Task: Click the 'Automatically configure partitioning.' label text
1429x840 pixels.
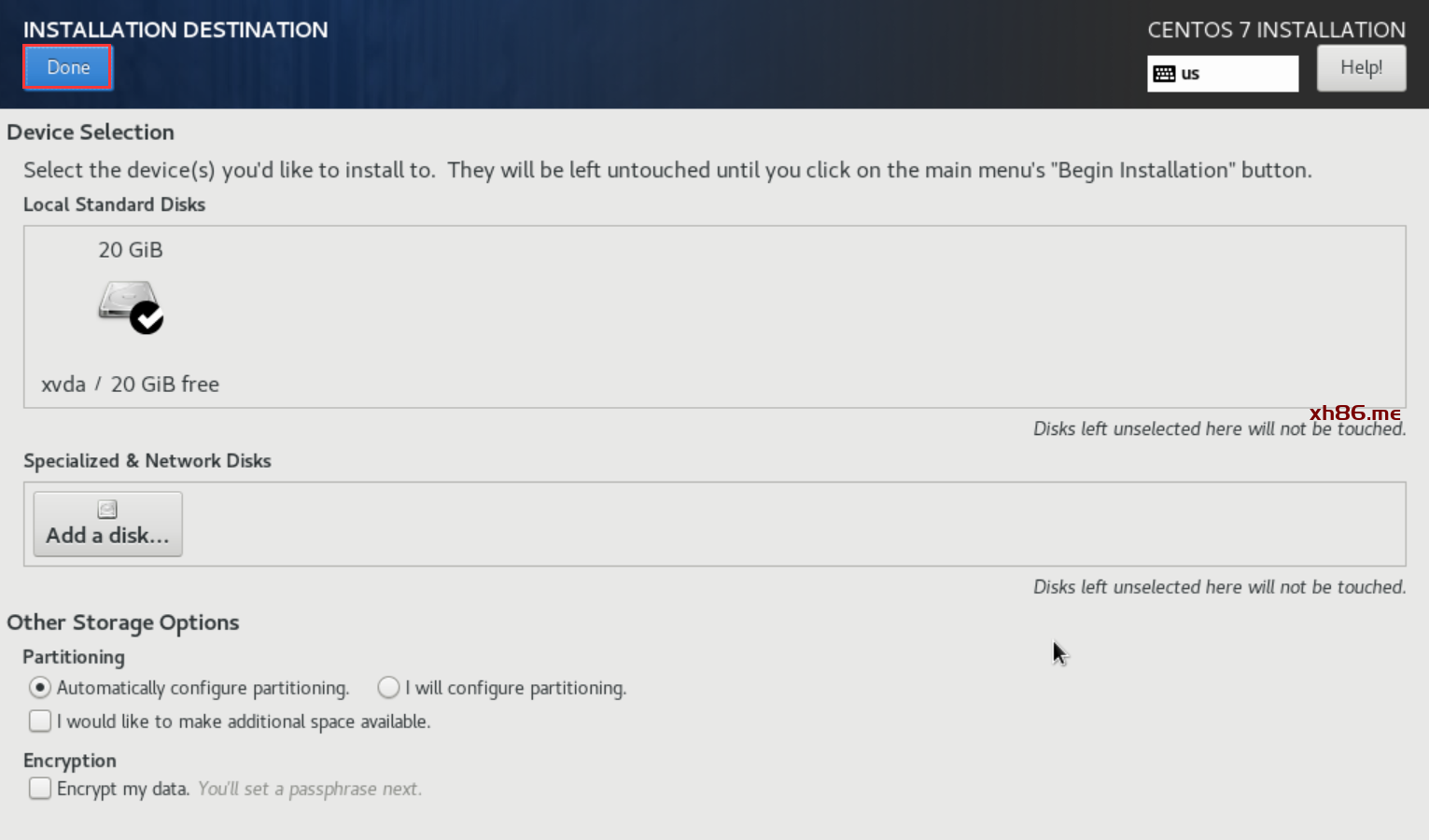Action: click(x=203, y=688)
